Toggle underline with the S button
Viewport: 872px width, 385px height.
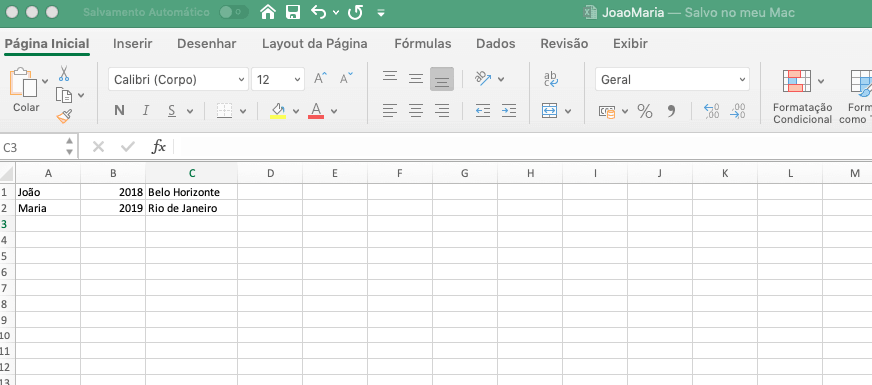click(172, 110)
